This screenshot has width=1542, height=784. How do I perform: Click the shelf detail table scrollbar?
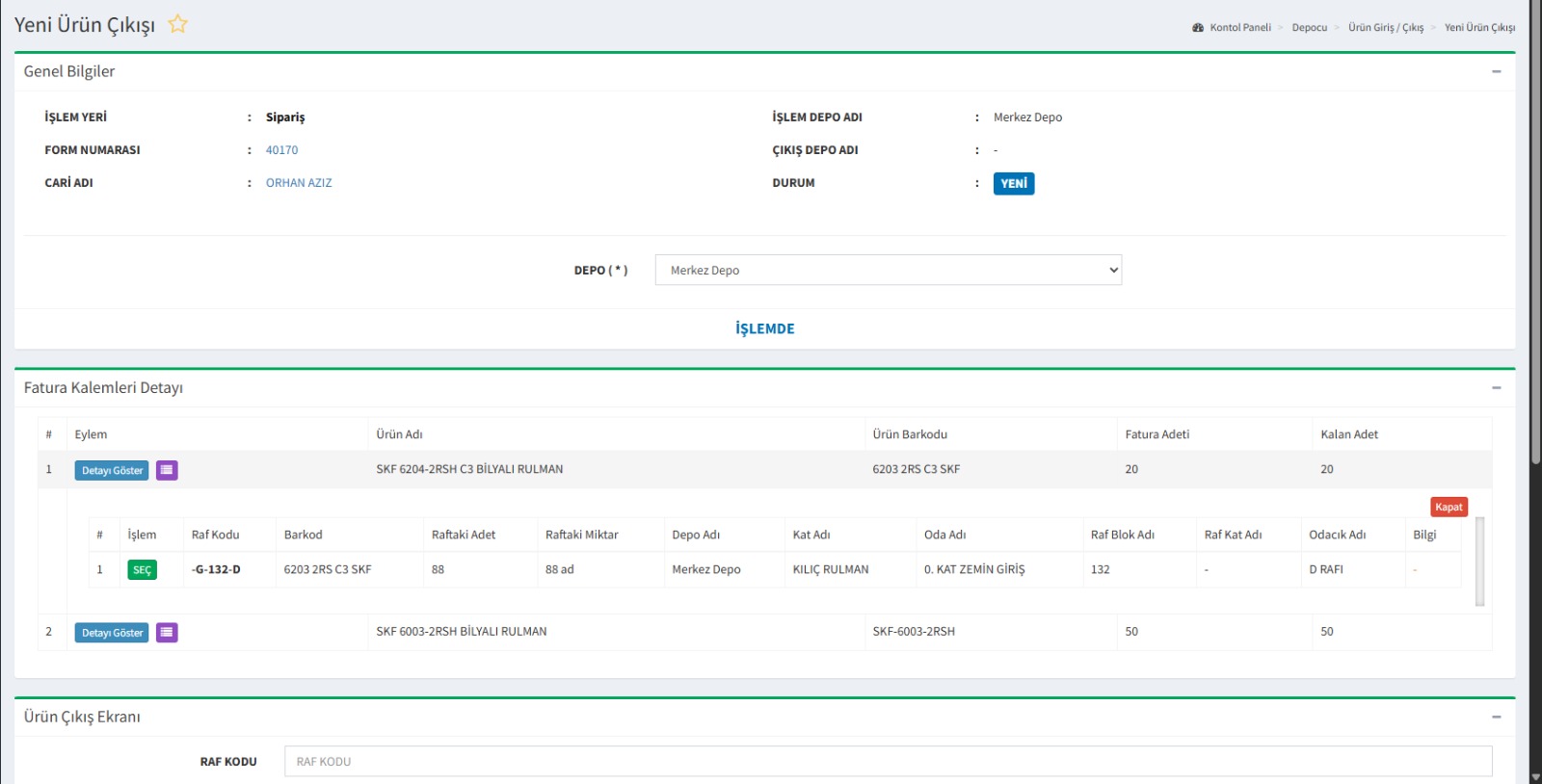coord(1479,561)
